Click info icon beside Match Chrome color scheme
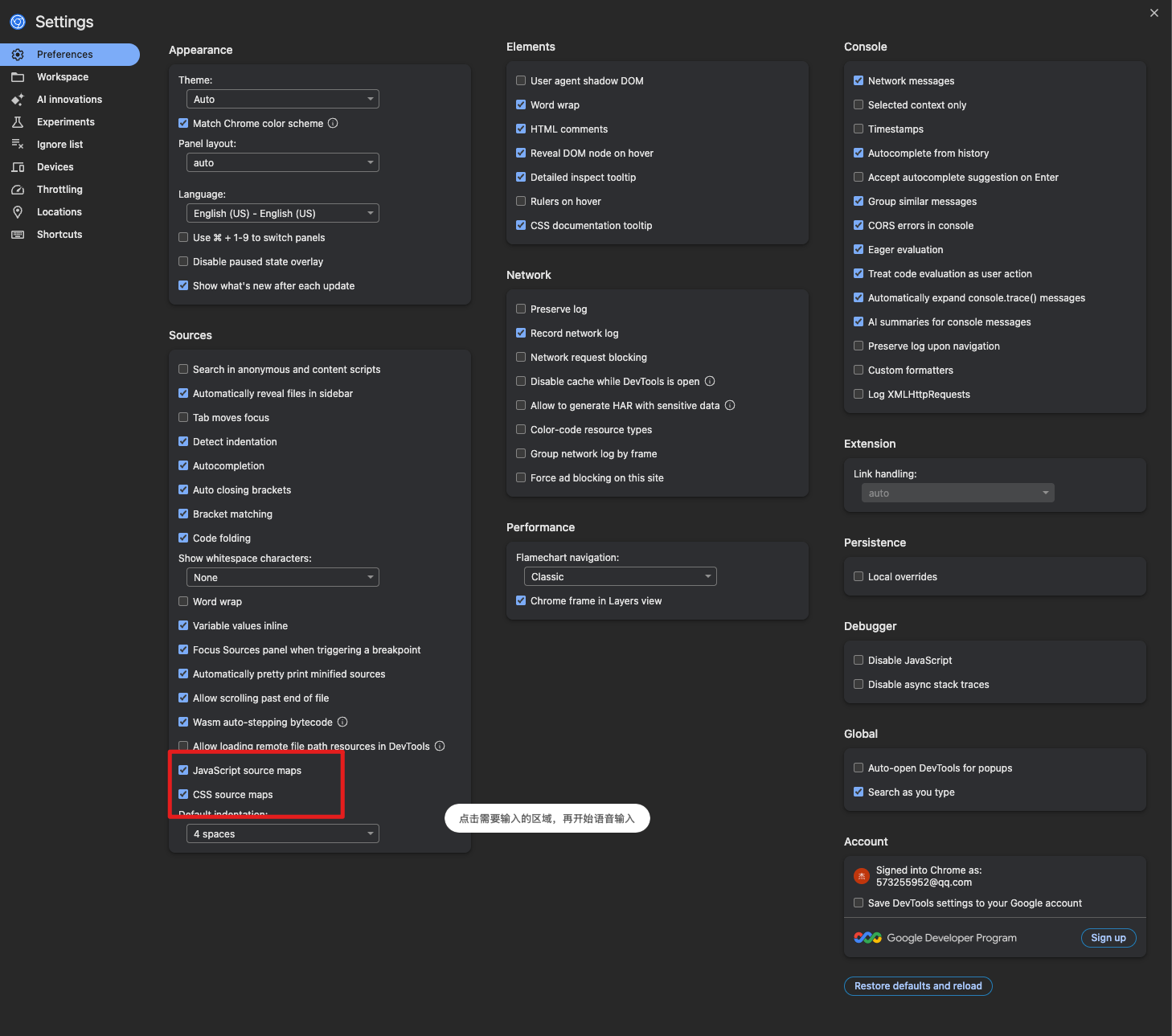Viewport: 1172px width, 1036px height. point(333,123)
